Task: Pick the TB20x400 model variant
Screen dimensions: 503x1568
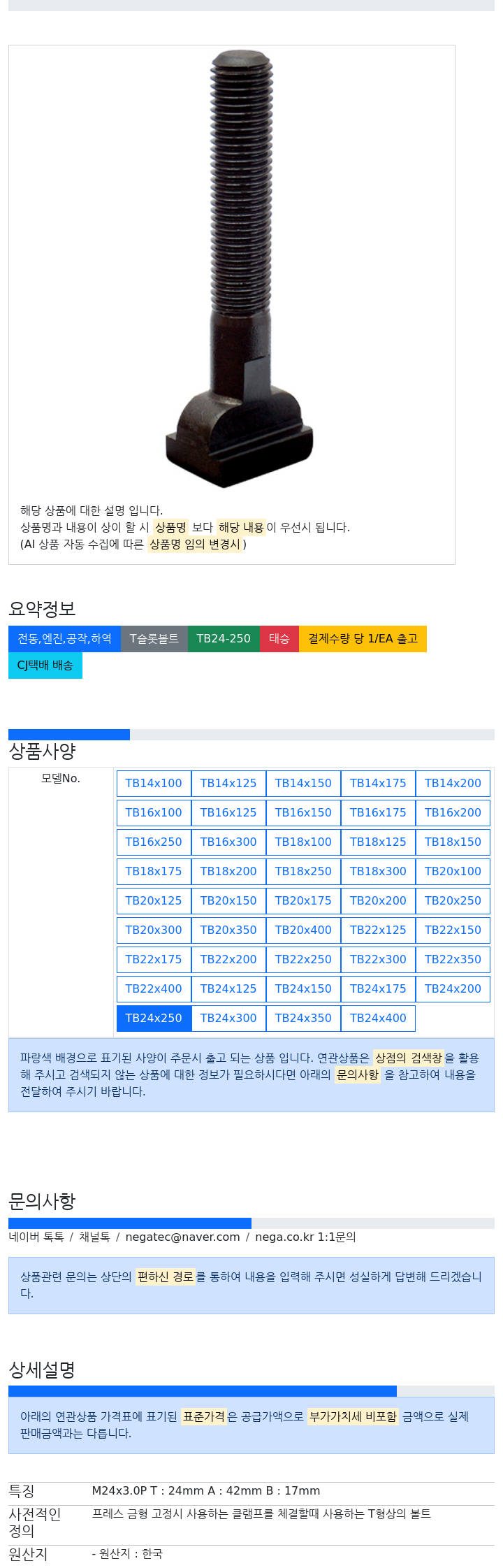Action: point(303,930)
